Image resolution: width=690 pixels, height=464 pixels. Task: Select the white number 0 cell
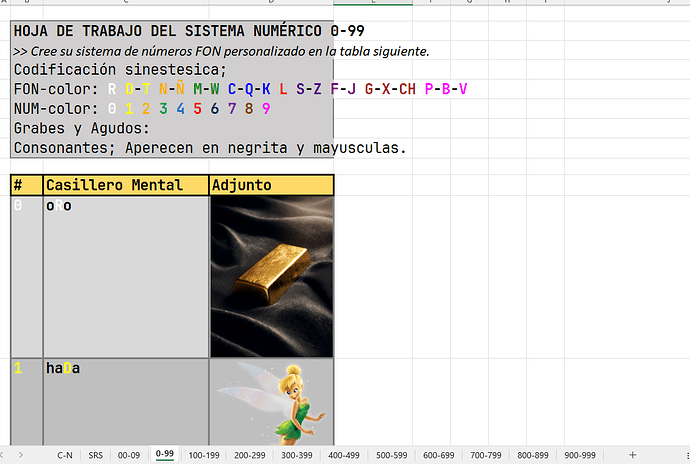(x=26, y=276)
